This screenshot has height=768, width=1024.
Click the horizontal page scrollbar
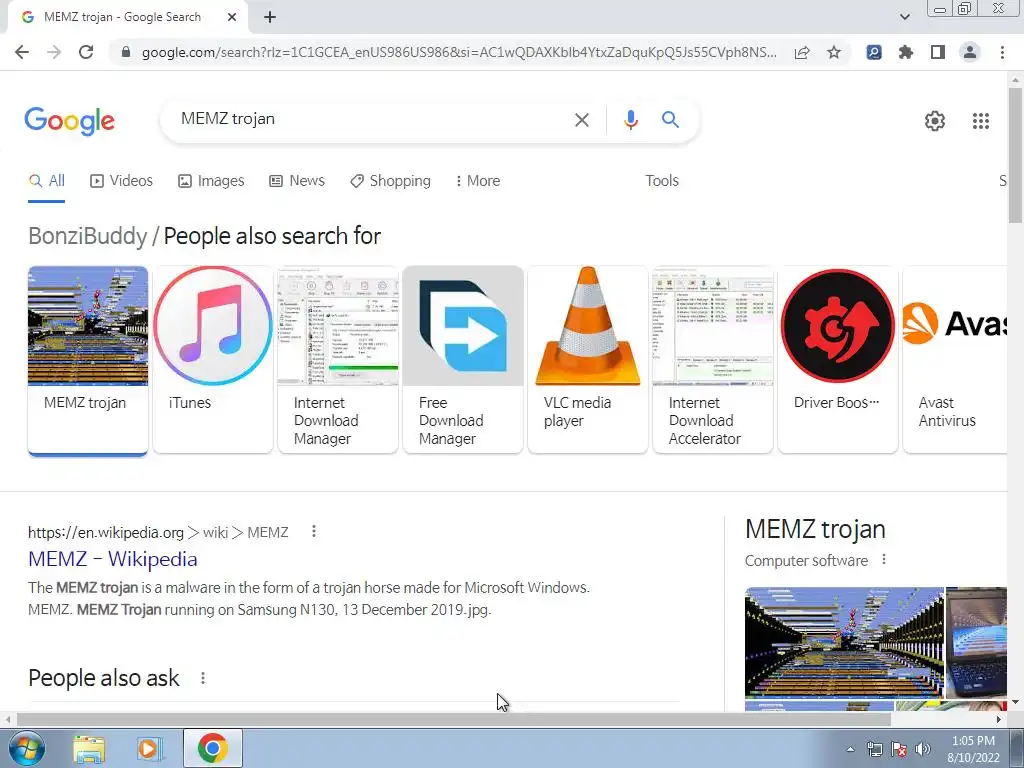pos(454,719)
